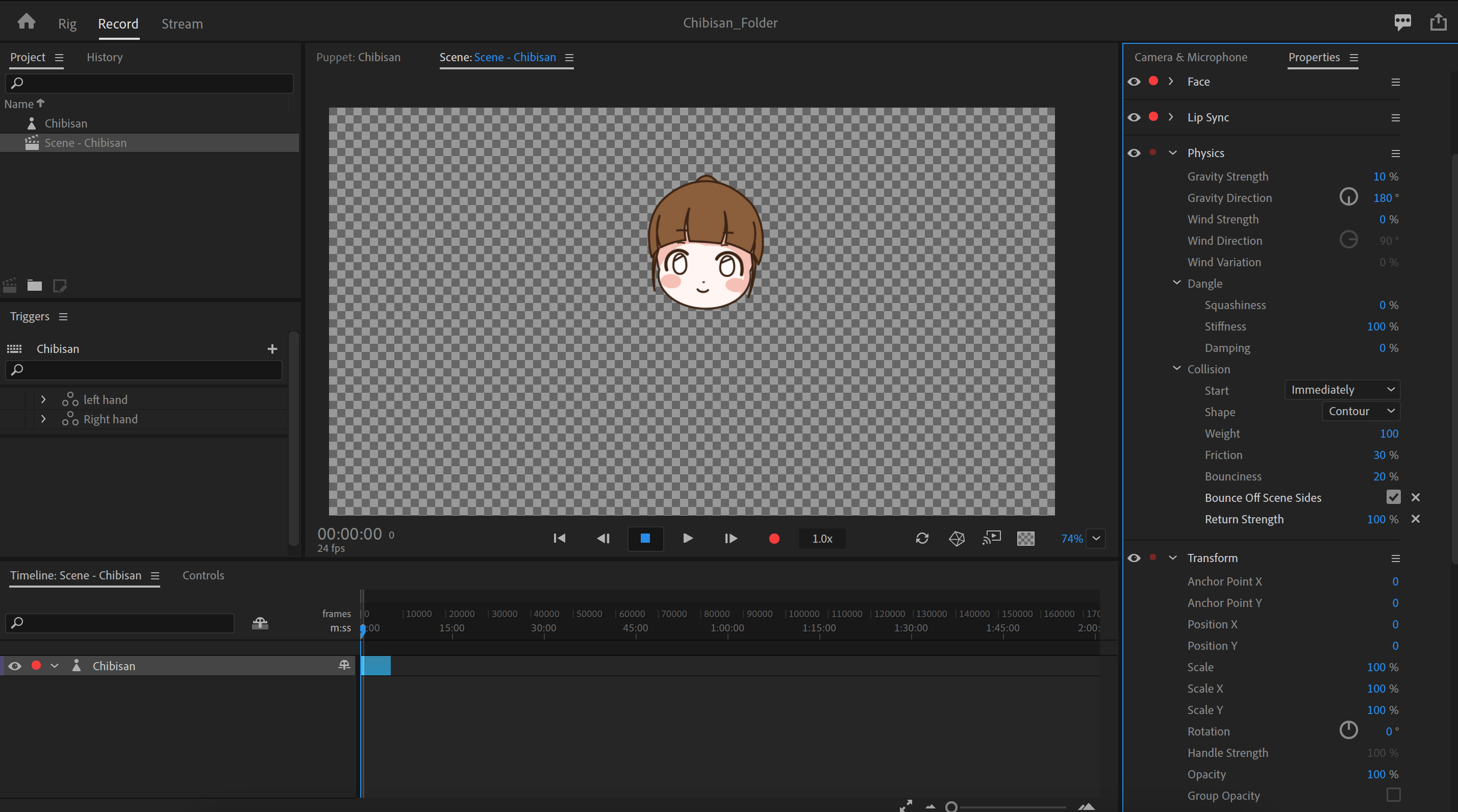
Task: Click the Scene - Chibisan link in the scene header
Action: tap(515, 57)
